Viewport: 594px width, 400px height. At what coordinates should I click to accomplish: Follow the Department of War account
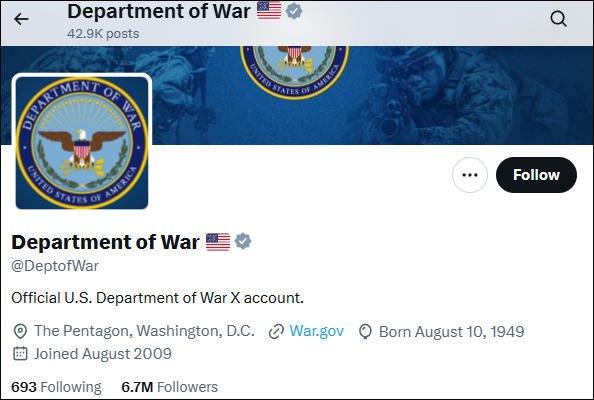(x=536, y=175)
